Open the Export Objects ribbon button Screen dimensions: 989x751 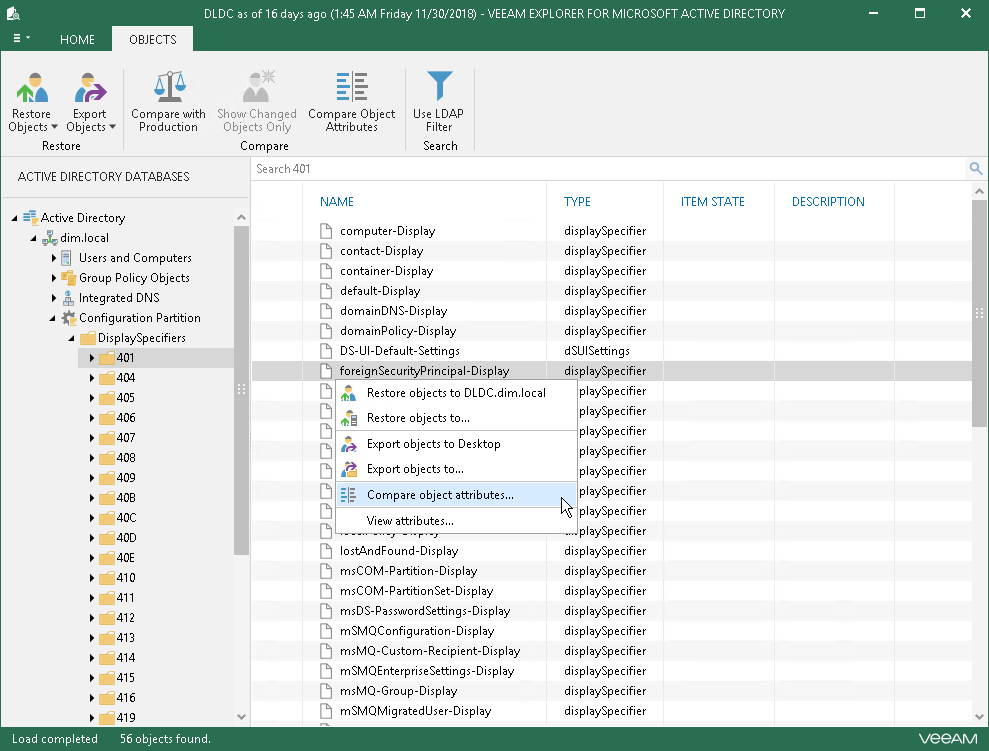(90, 102)
